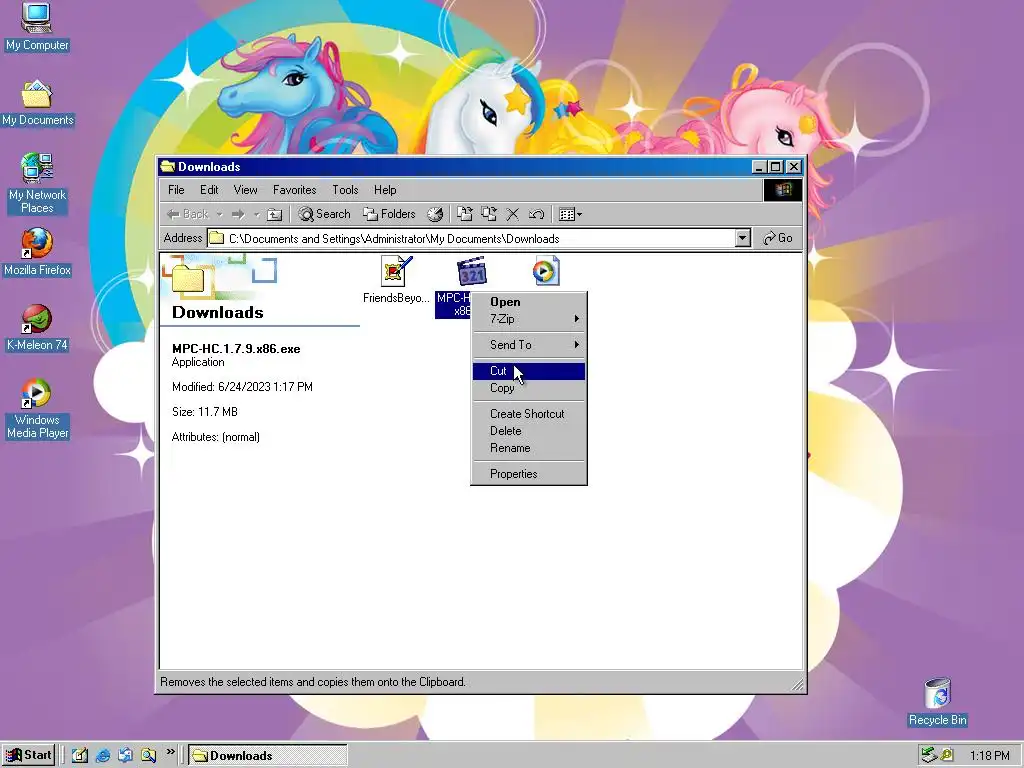Launch Outlook Express from quick launch
The image size is (1024, 768).
125,756
